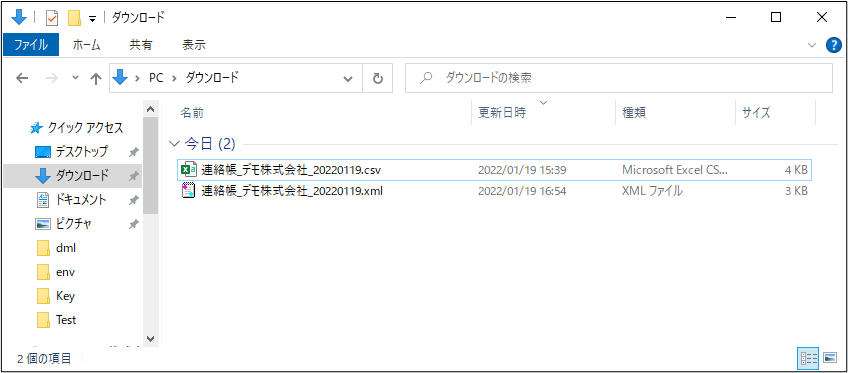Open the ファイル menu tab
848x373 pixels.
[x=31, y=45]
